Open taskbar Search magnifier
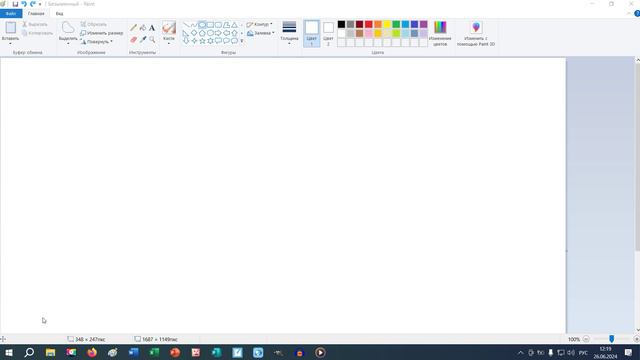 coord(29,352)
